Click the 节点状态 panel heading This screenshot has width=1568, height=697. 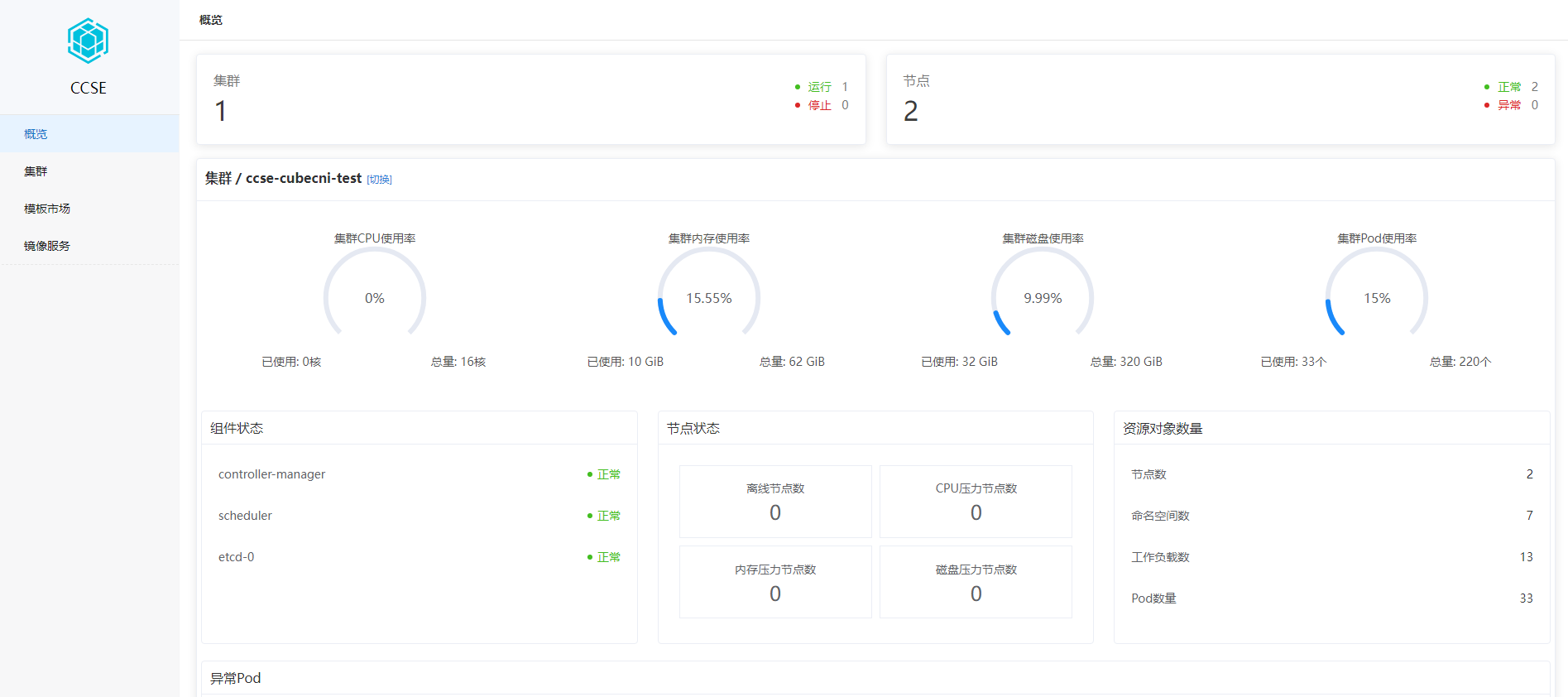693,428
